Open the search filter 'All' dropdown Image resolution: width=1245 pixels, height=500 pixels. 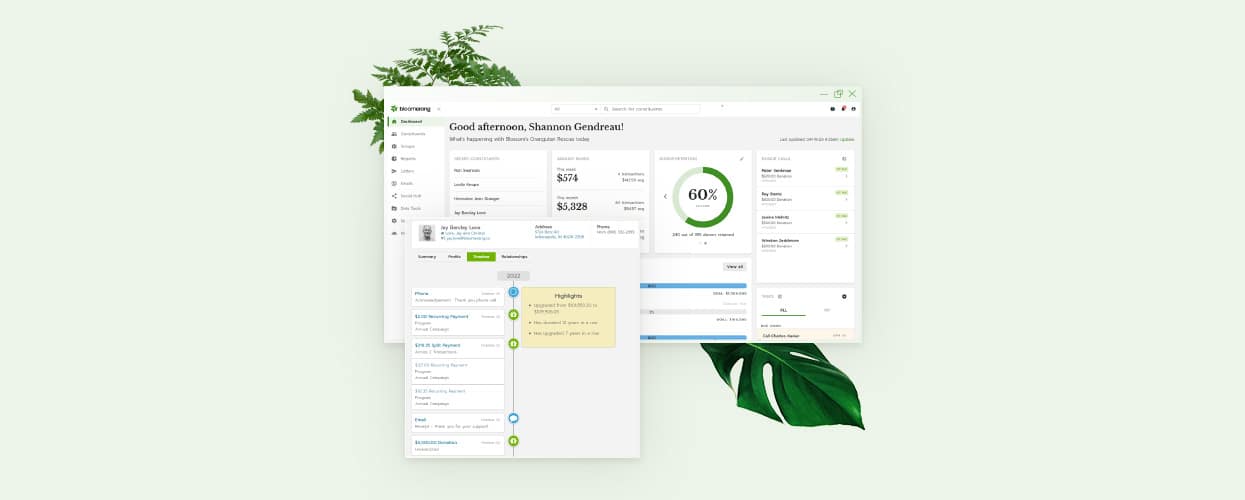(575, 108)
